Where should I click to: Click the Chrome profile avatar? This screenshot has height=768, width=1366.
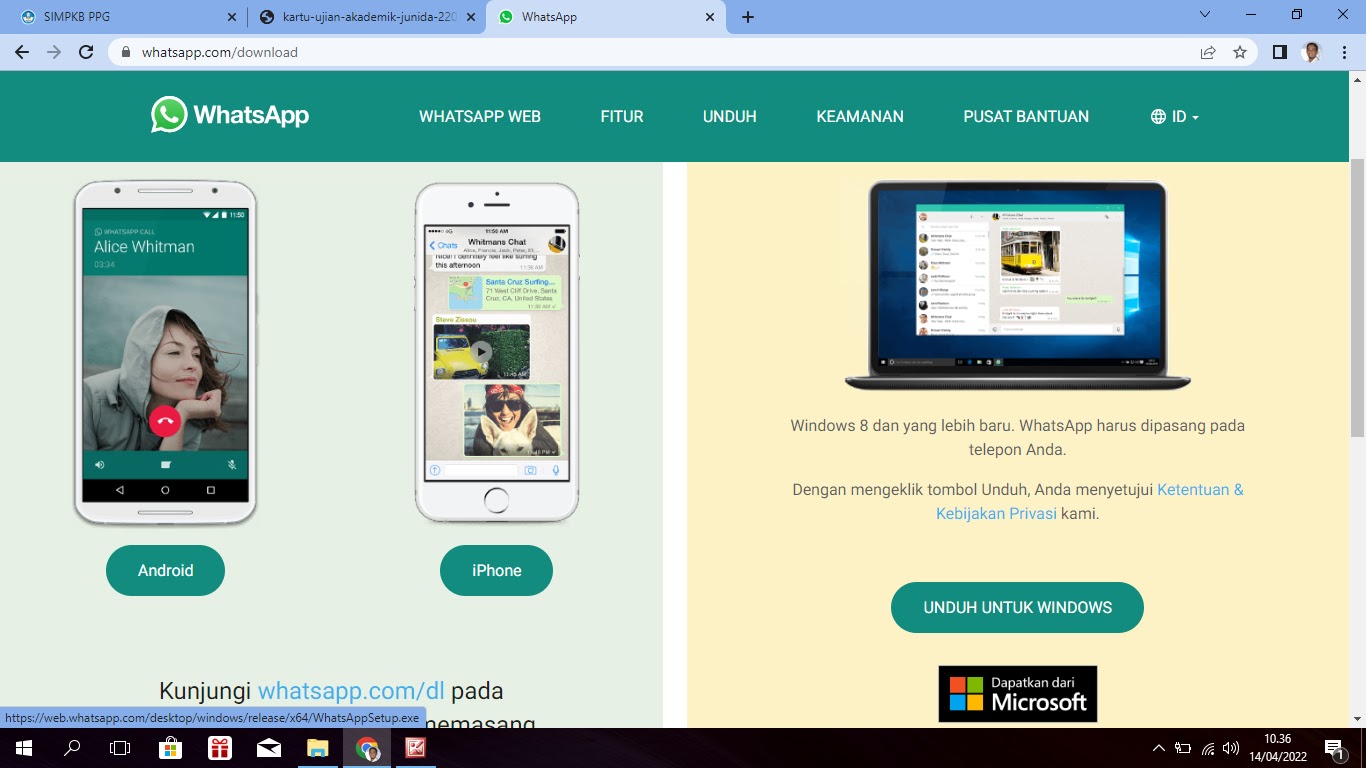click(x=1312, y=52)
